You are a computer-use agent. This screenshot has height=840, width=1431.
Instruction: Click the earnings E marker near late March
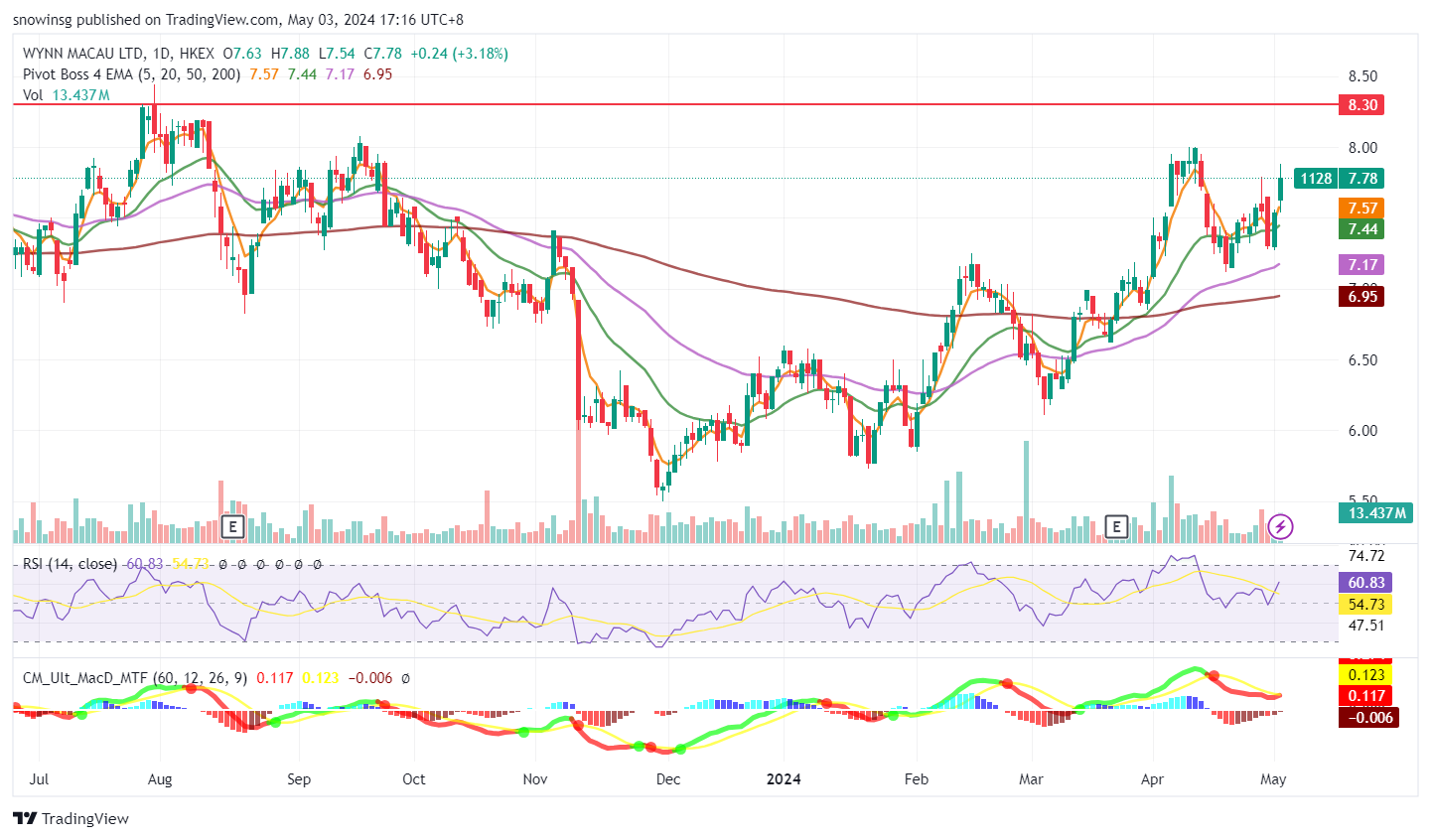pos(1116,526)
